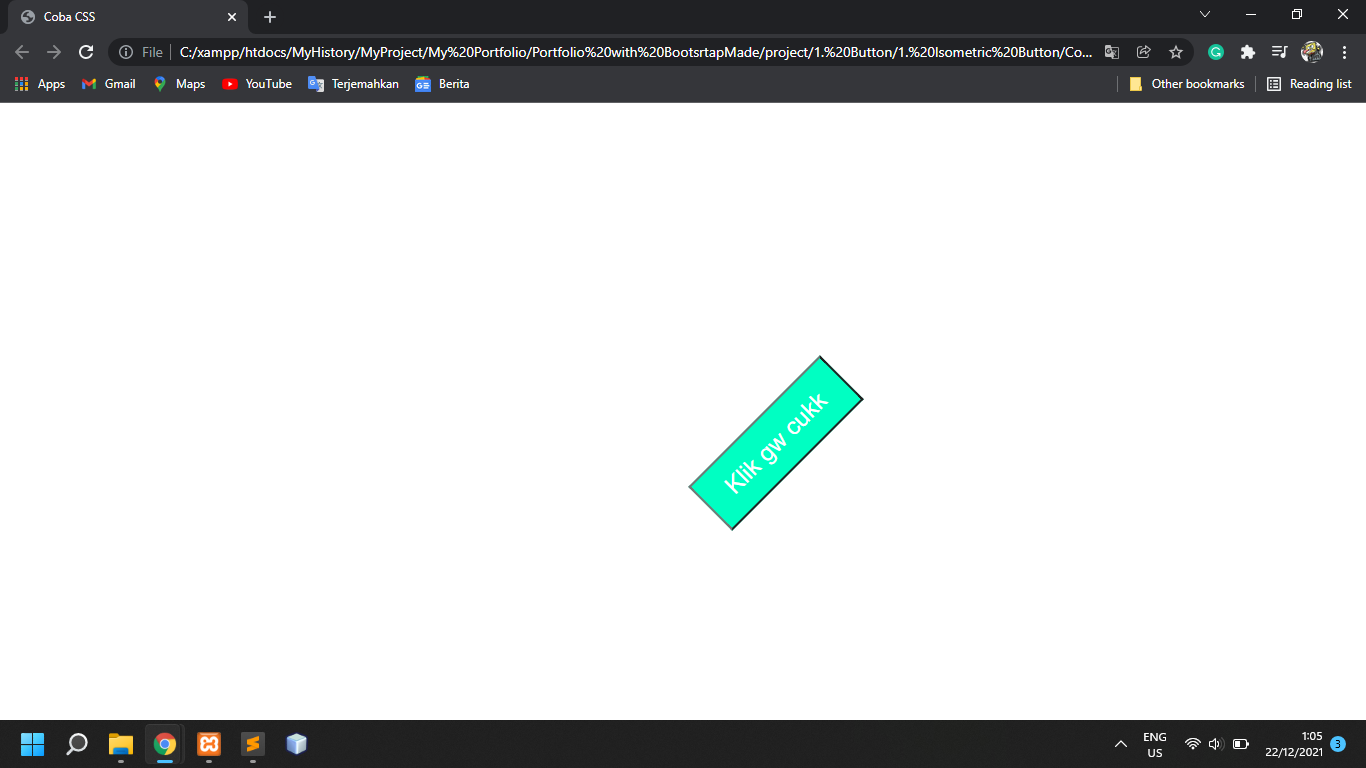Click the Grammarly extension icon
This screenshot has height=768, width=1366.
(x=1216, y=52)
